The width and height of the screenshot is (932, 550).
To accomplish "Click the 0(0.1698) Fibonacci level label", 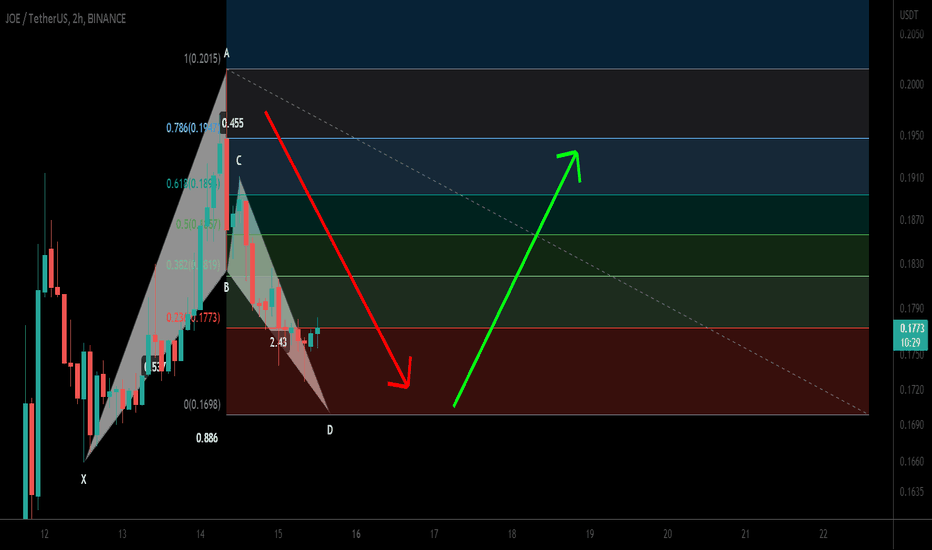I will point(202,404).
